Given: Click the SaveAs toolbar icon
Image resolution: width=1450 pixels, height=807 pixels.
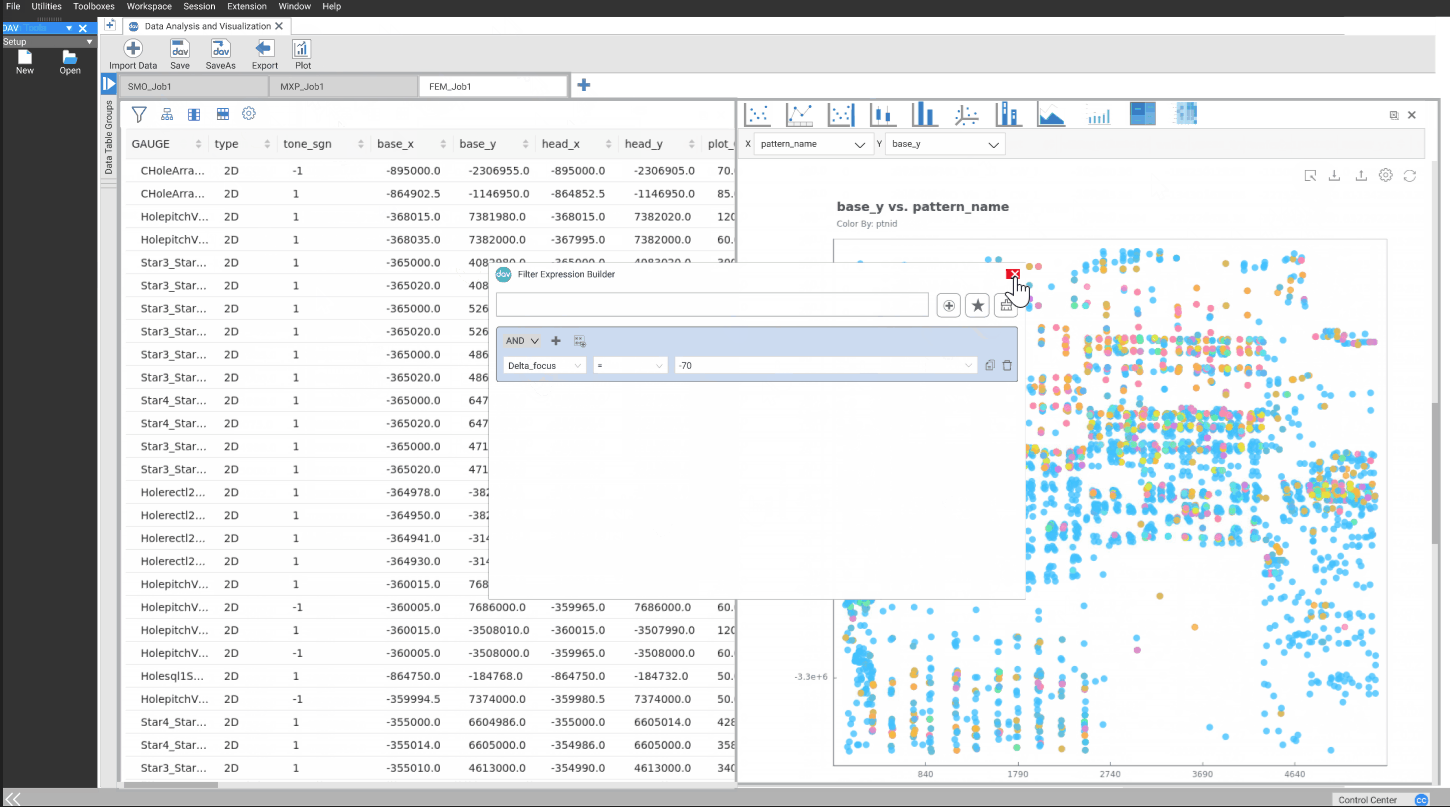Looking at the screenshot, I should [221, 48].
